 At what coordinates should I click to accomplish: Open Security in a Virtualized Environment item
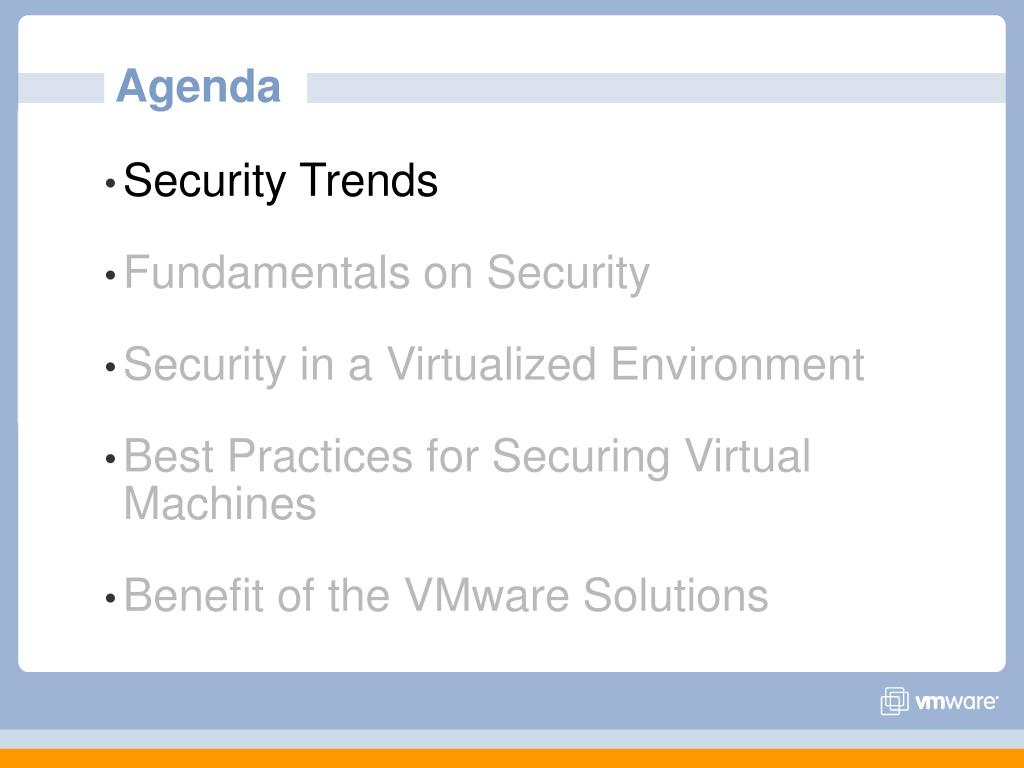pos(494,364)
